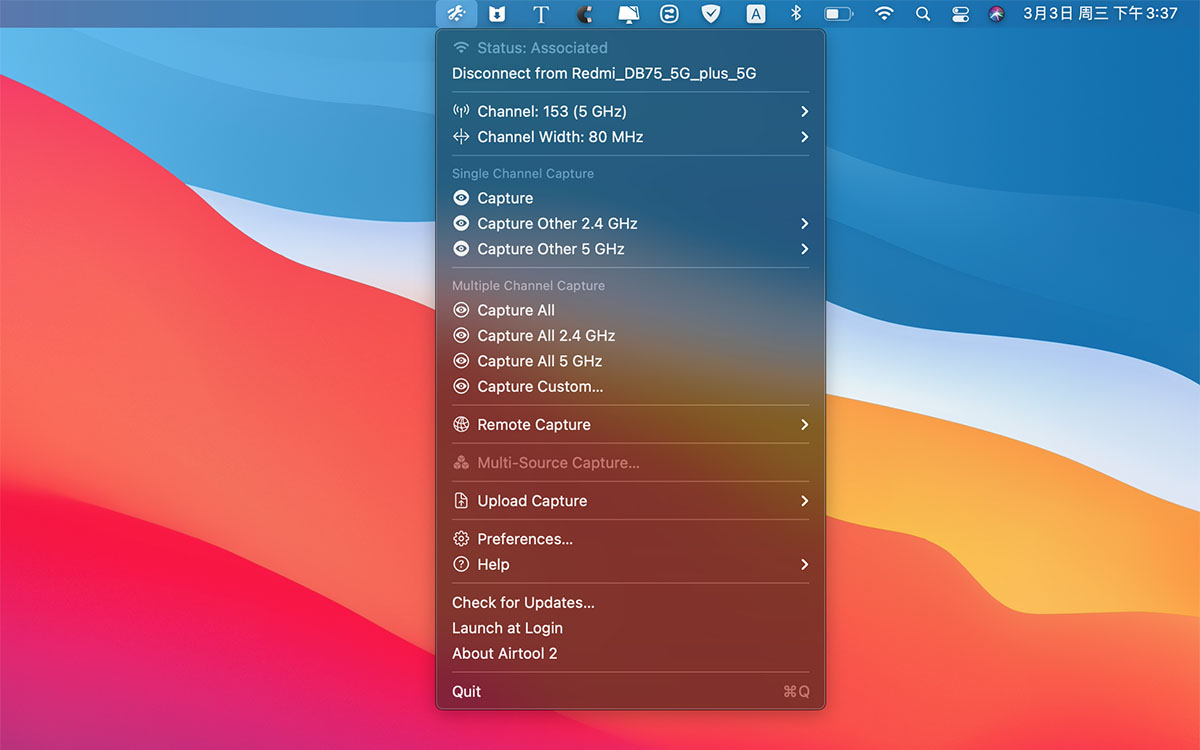The height and width of the screenshot is (750, 1200).
Task: Open the magnet-shaped menu bar icon
Action: click(585, 14)
